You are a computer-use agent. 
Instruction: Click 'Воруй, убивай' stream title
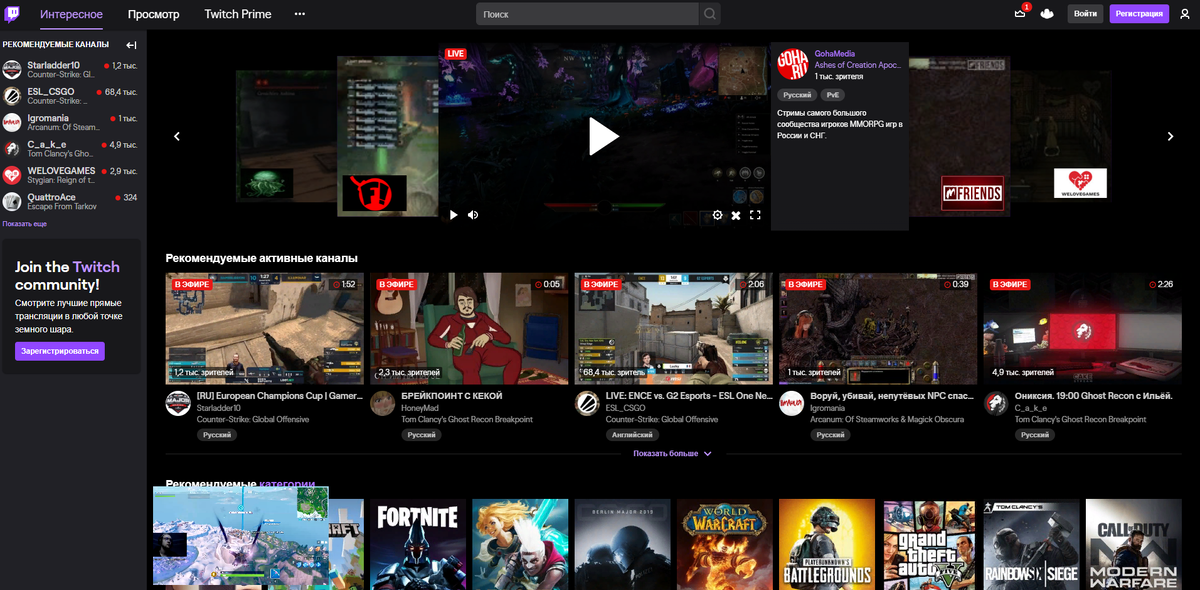(892, 396)
